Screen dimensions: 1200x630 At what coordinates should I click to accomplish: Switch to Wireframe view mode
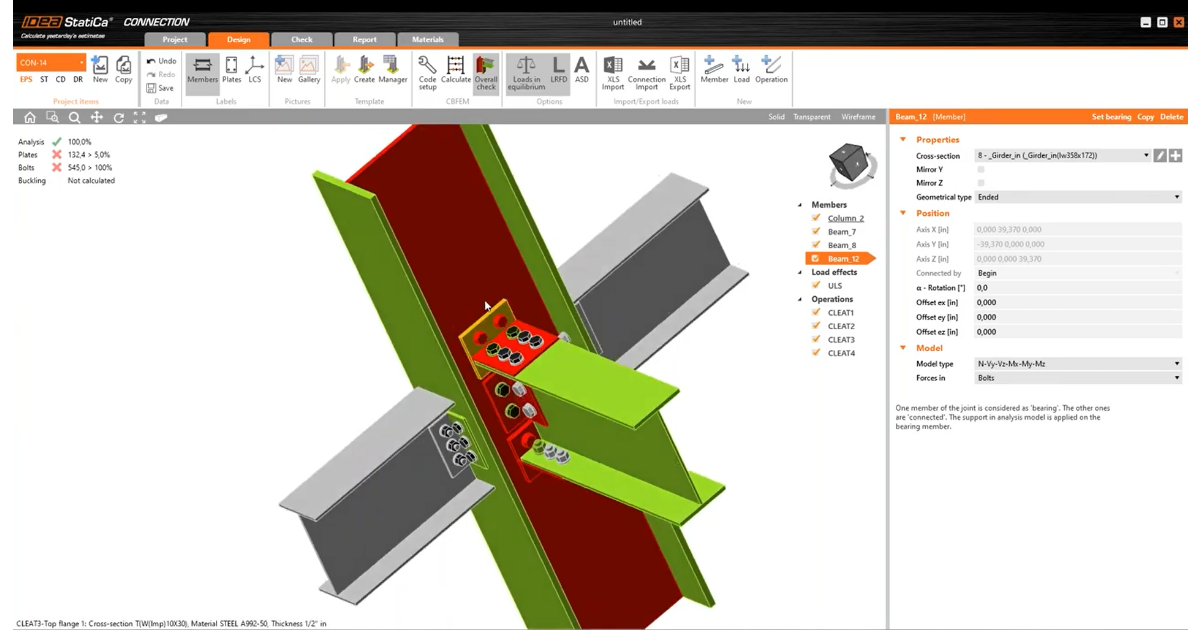858,117
